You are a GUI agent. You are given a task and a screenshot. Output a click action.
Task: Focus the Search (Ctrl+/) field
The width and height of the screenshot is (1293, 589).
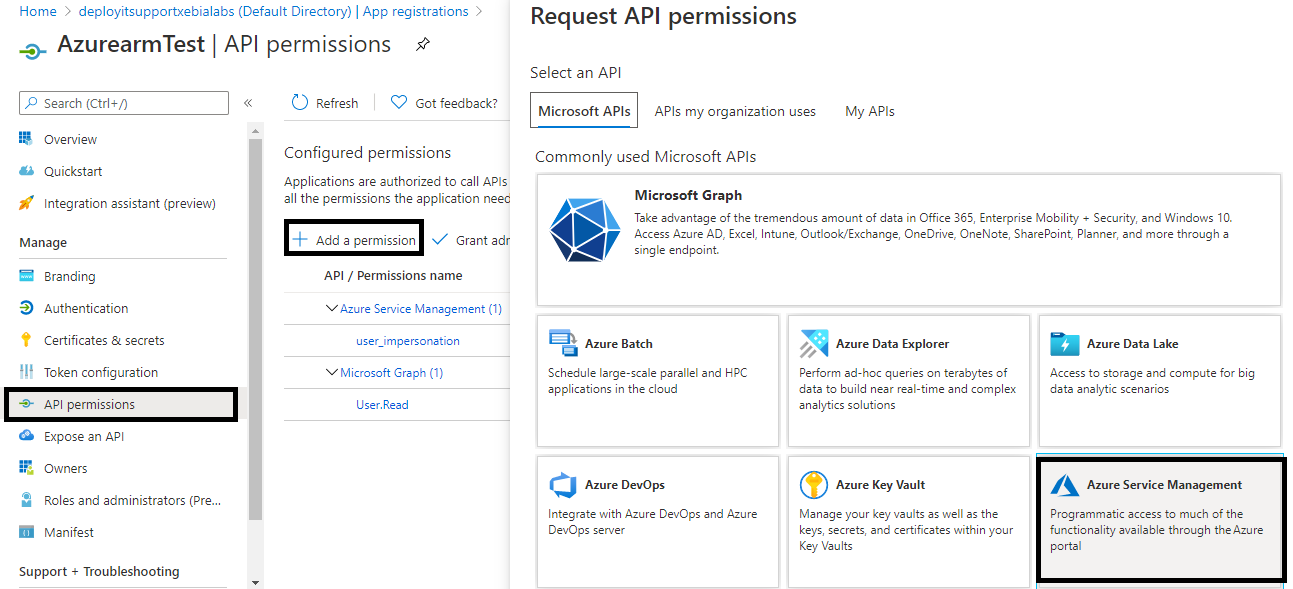[124, 103]
